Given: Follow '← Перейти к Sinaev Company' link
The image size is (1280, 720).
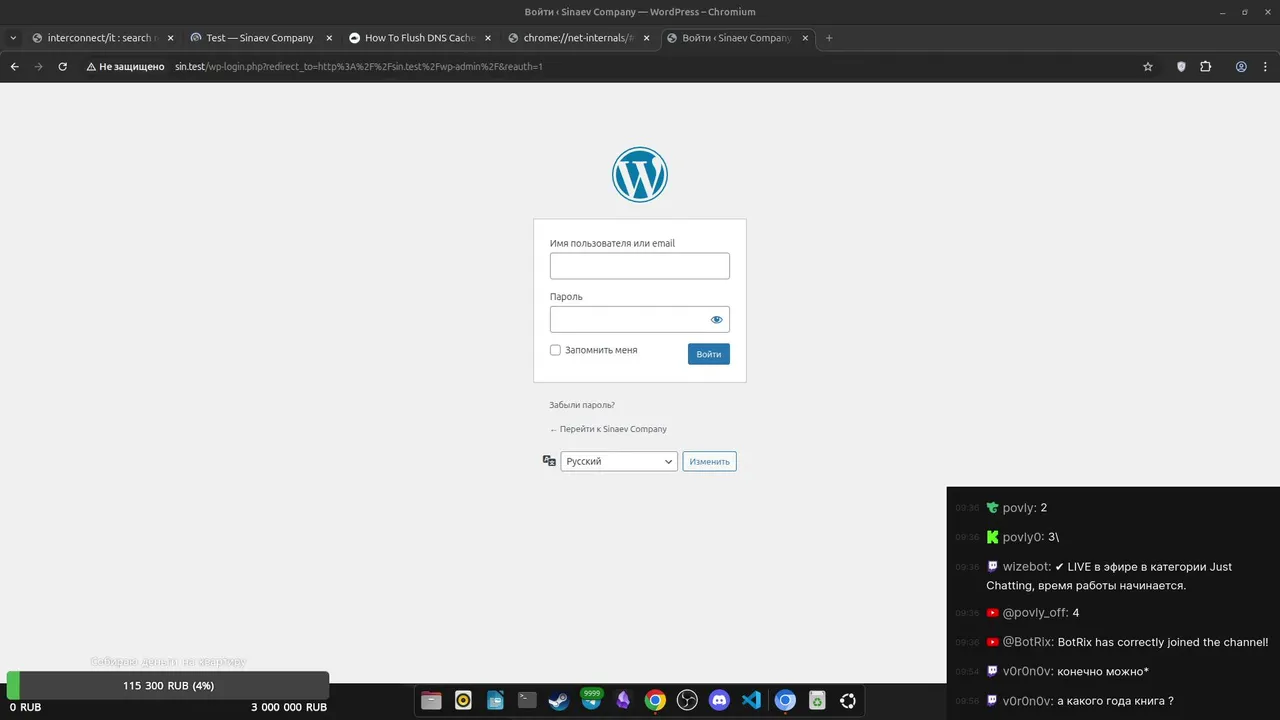Looking at the screenshot, I should [608, 429].
